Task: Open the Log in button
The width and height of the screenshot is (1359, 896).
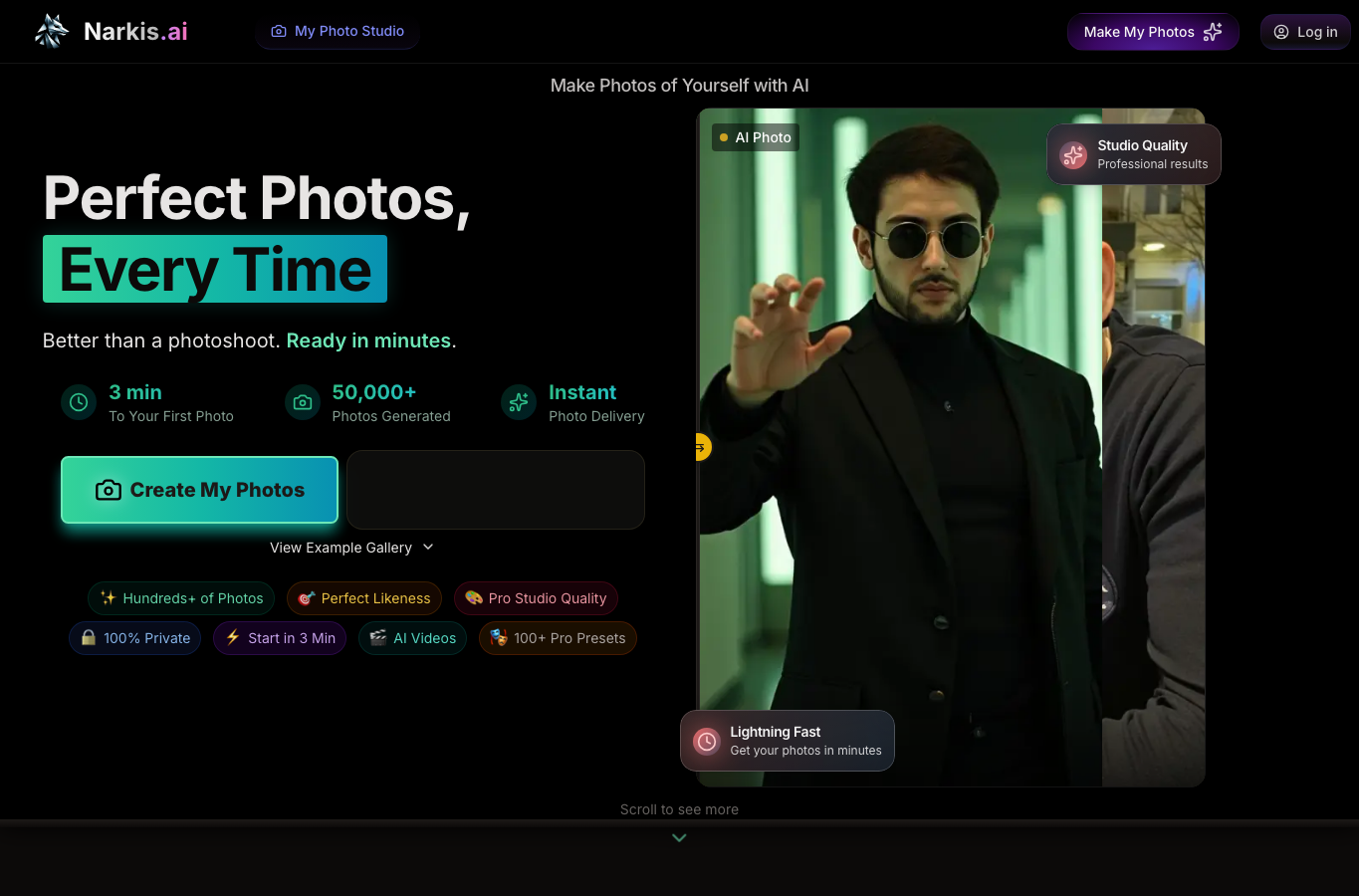Action: (x=1305, y=32)
